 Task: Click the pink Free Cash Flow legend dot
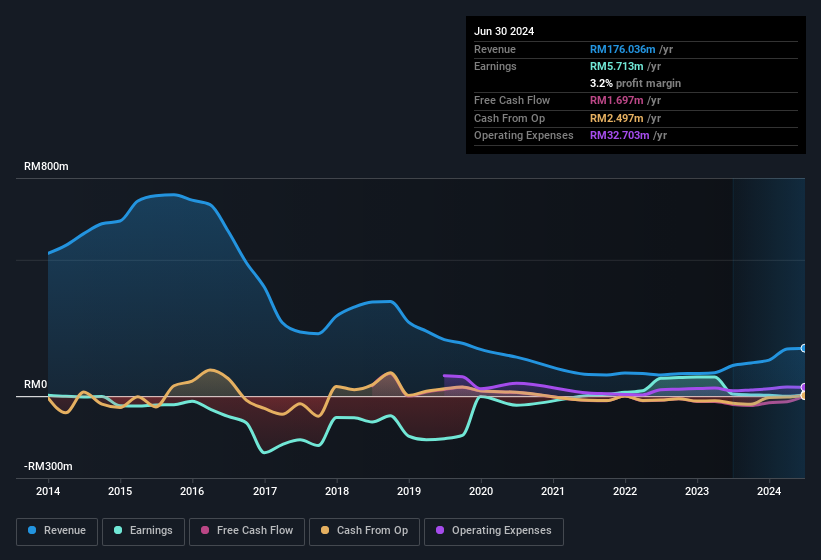(205, 530)
